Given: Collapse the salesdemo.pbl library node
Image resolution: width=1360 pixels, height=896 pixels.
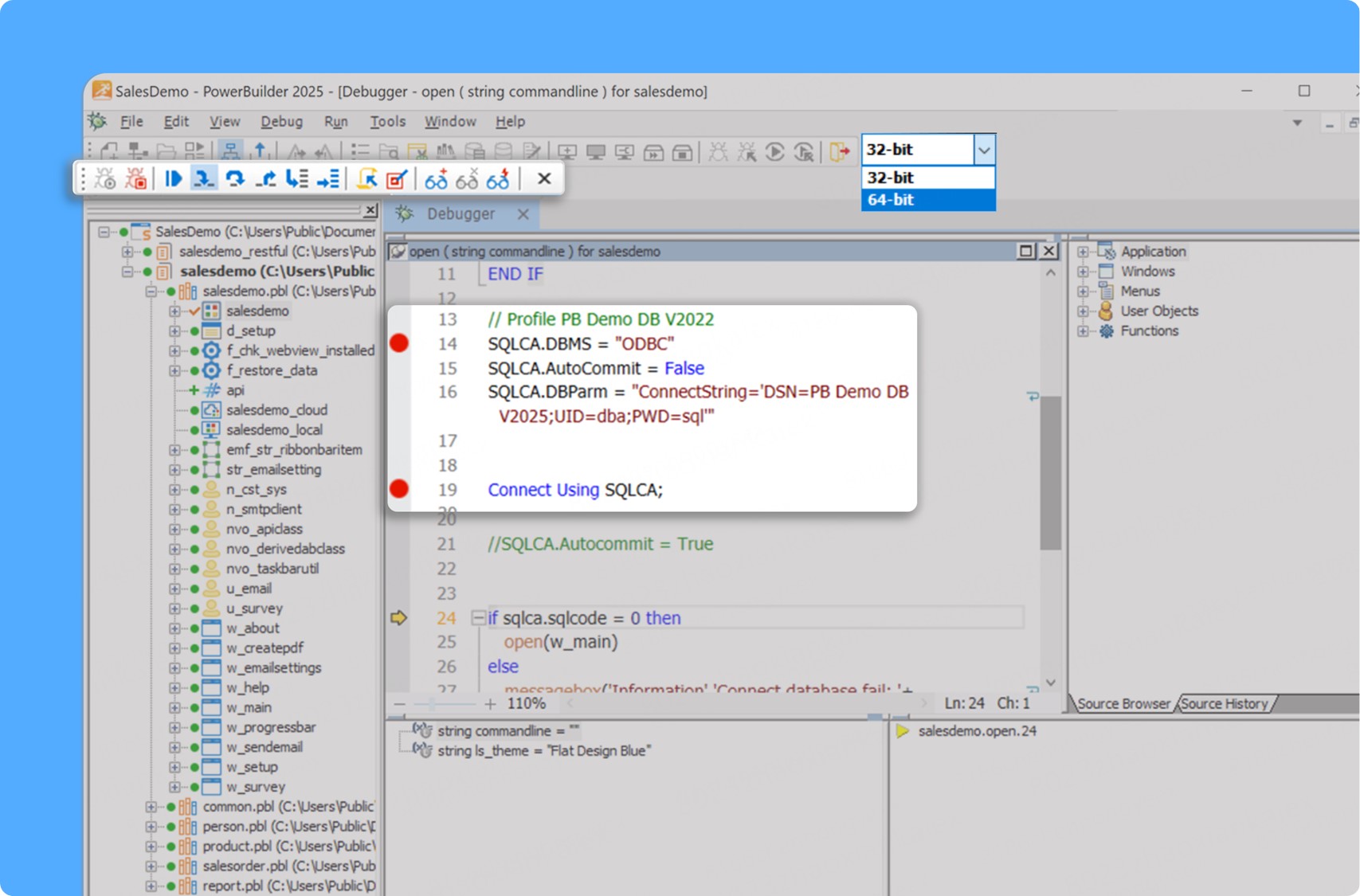Looking at the screenshot, I should coord(151,291).
